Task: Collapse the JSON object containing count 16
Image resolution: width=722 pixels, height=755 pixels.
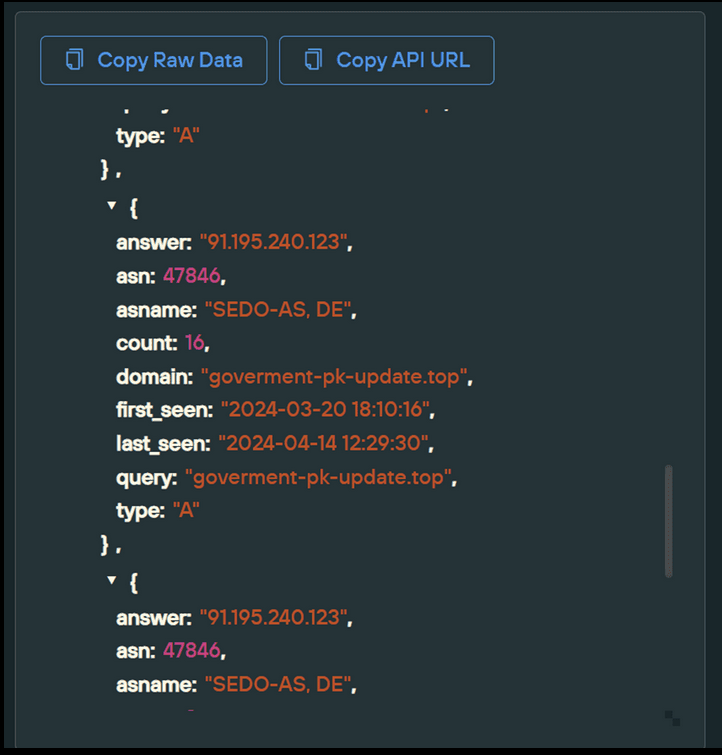Action: pos(112,205)
